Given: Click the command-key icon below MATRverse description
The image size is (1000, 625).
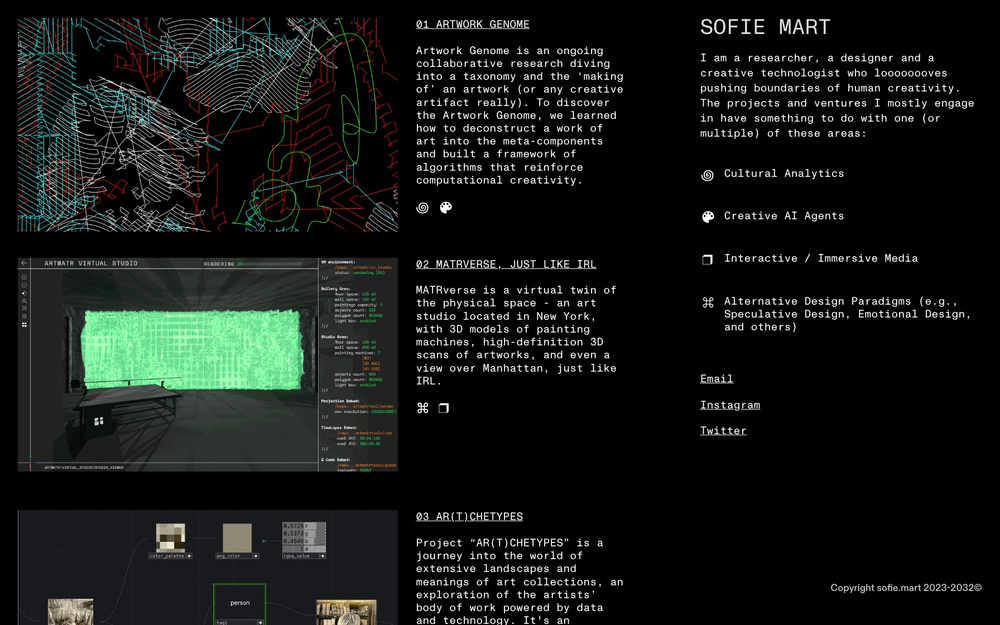Looking at the screenshot, I should (423, 408).
